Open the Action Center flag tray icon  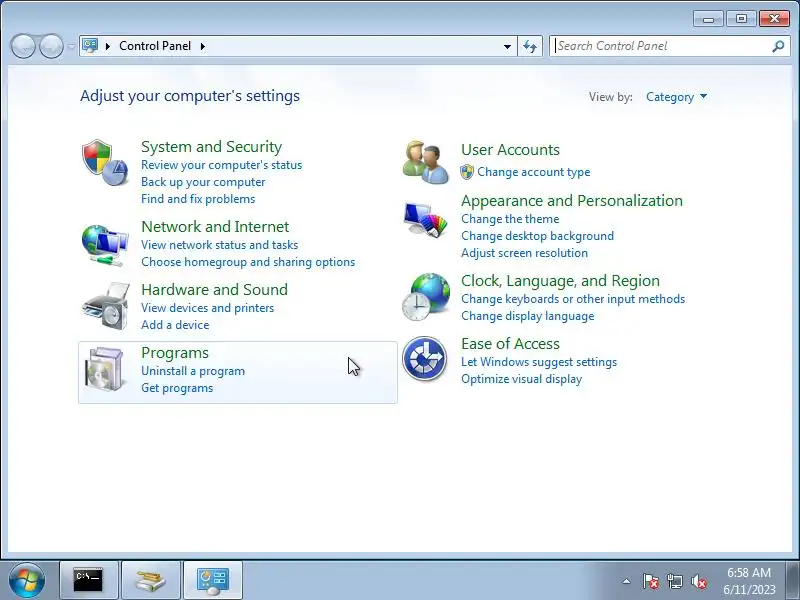651,581
